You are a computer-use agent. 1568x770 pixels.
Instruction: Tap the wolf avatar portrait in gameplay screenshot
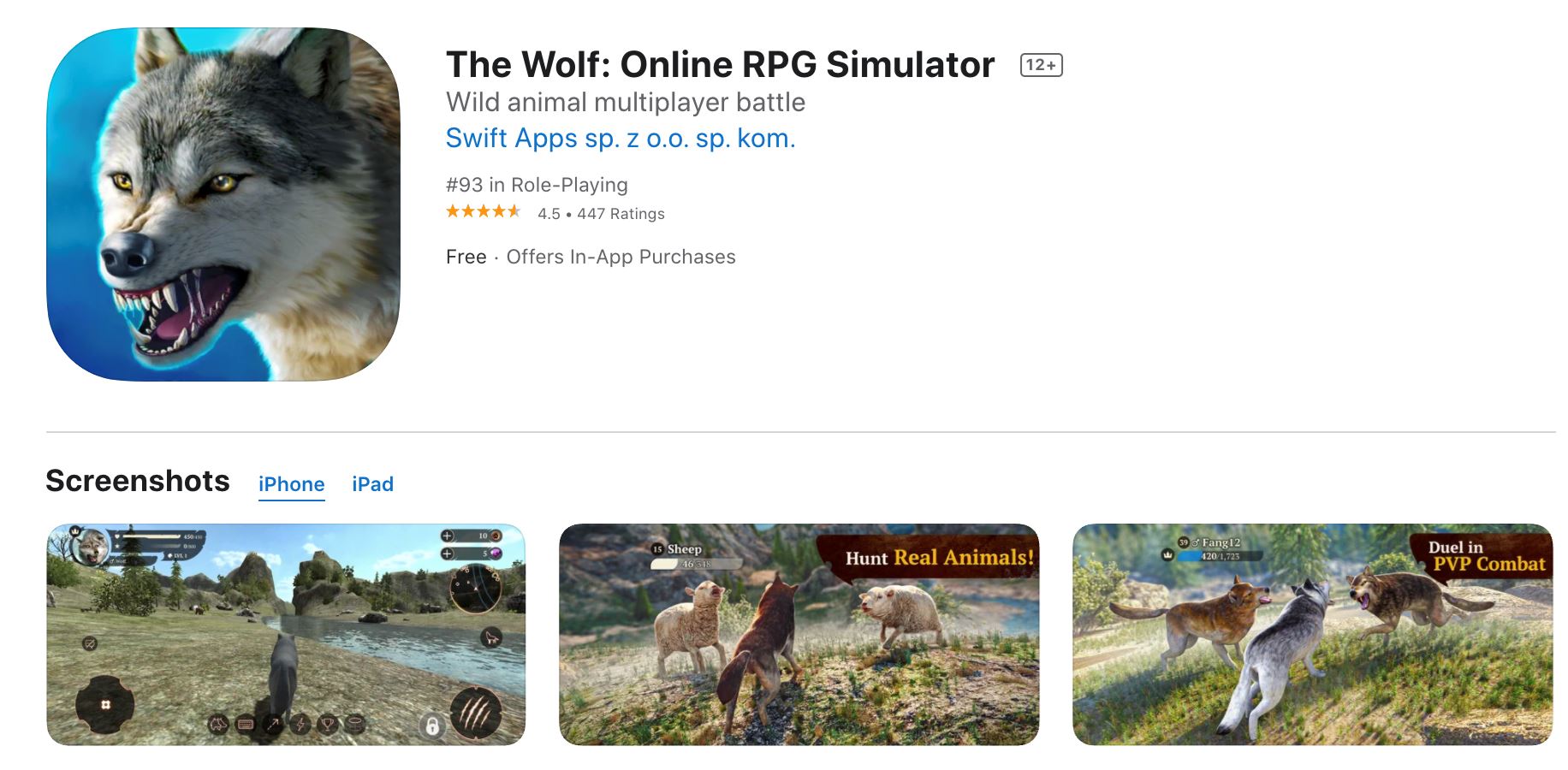(92, 548)
